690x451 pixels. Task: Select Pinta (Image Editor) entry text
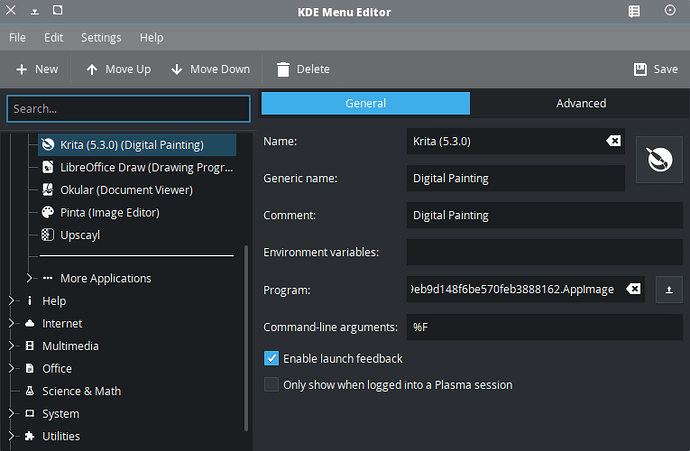pos(110,213)
